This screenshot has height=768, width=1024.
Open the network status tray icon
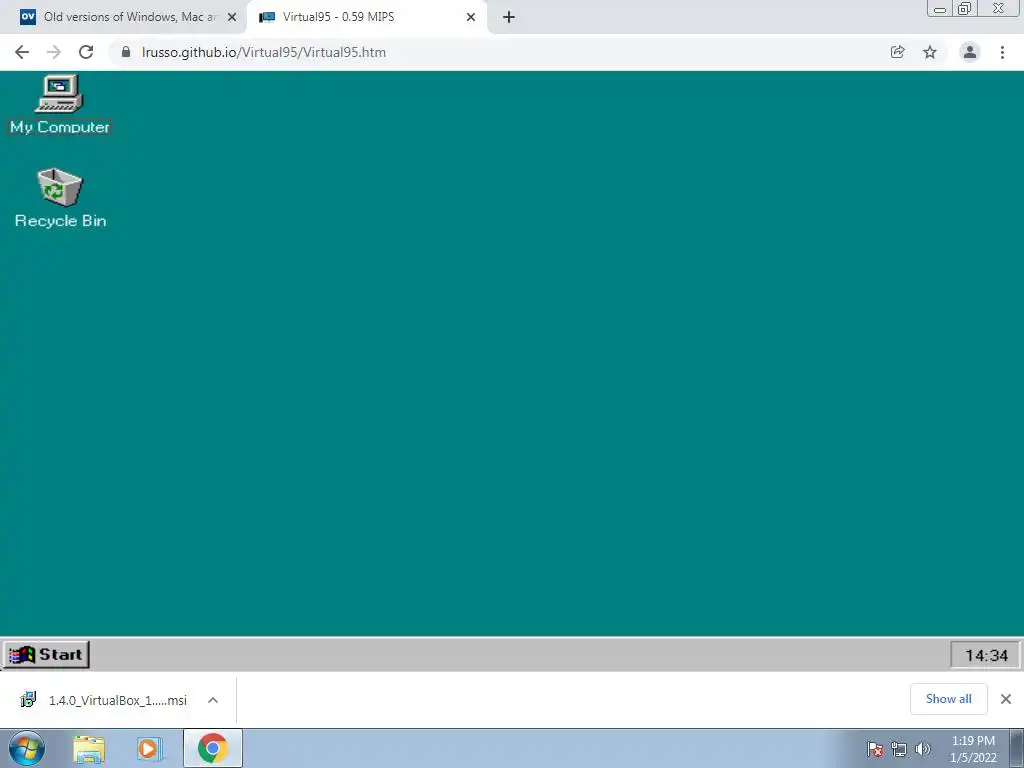pyautogui.click(x=899, y=749)
